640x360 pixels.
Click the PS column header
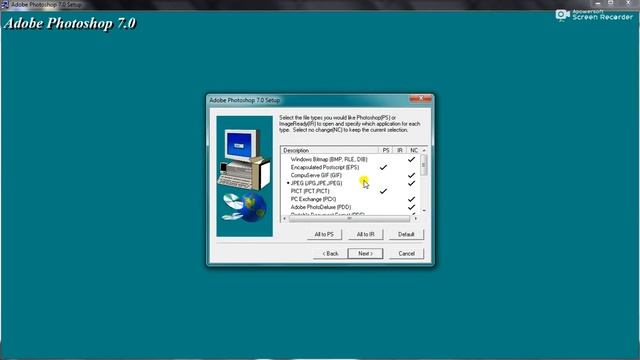coord(386,150)
